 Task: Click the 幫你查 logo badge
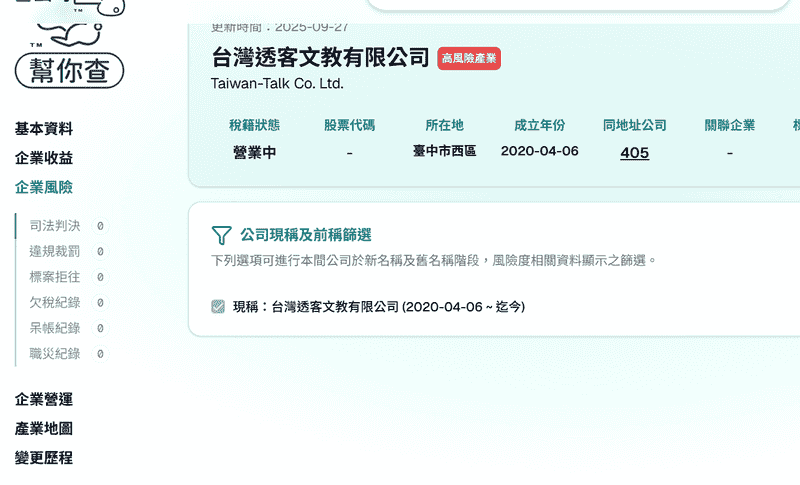tap(69, 70)
